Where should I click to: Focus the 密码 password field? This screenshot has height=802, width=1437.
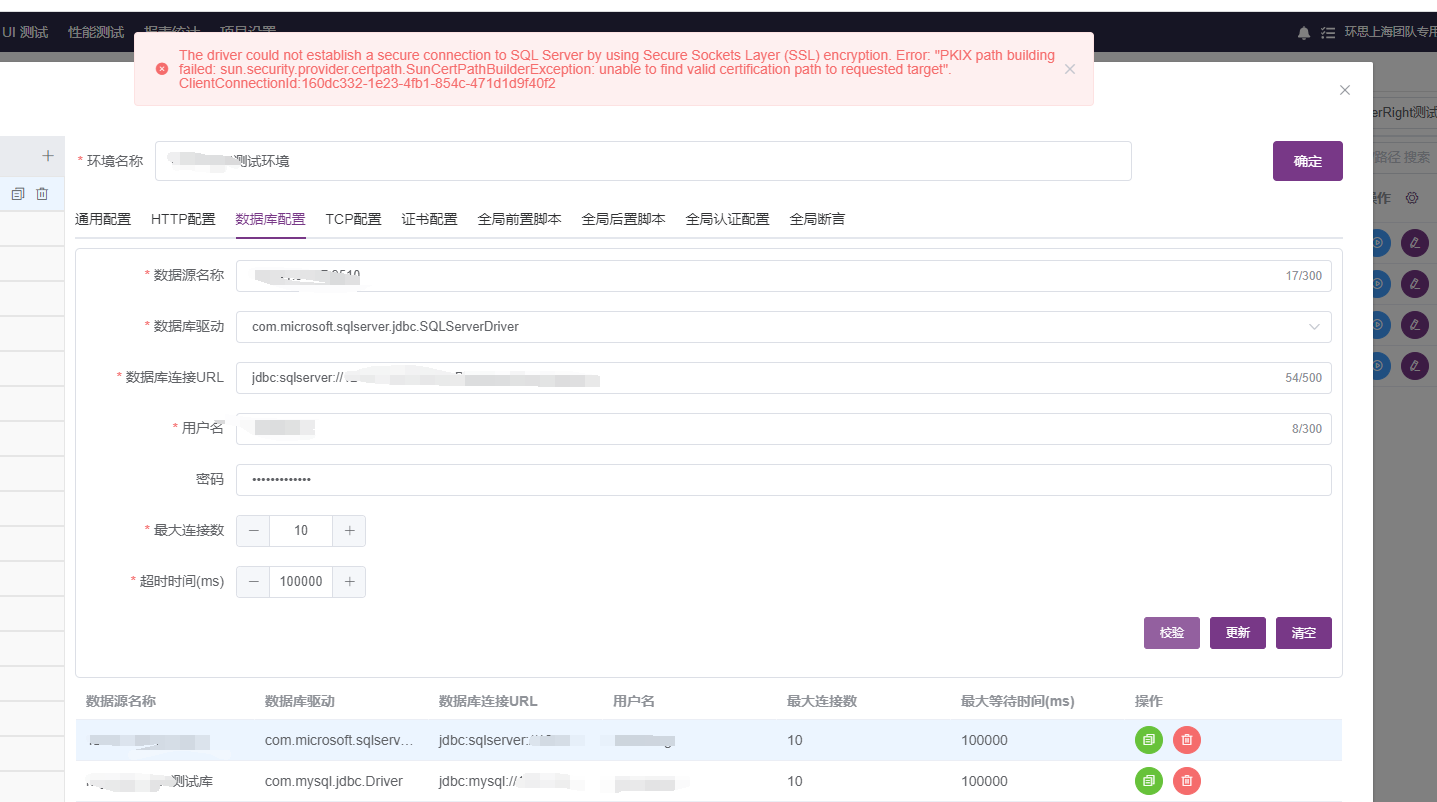pyautogui.click(x=784, y=480)
